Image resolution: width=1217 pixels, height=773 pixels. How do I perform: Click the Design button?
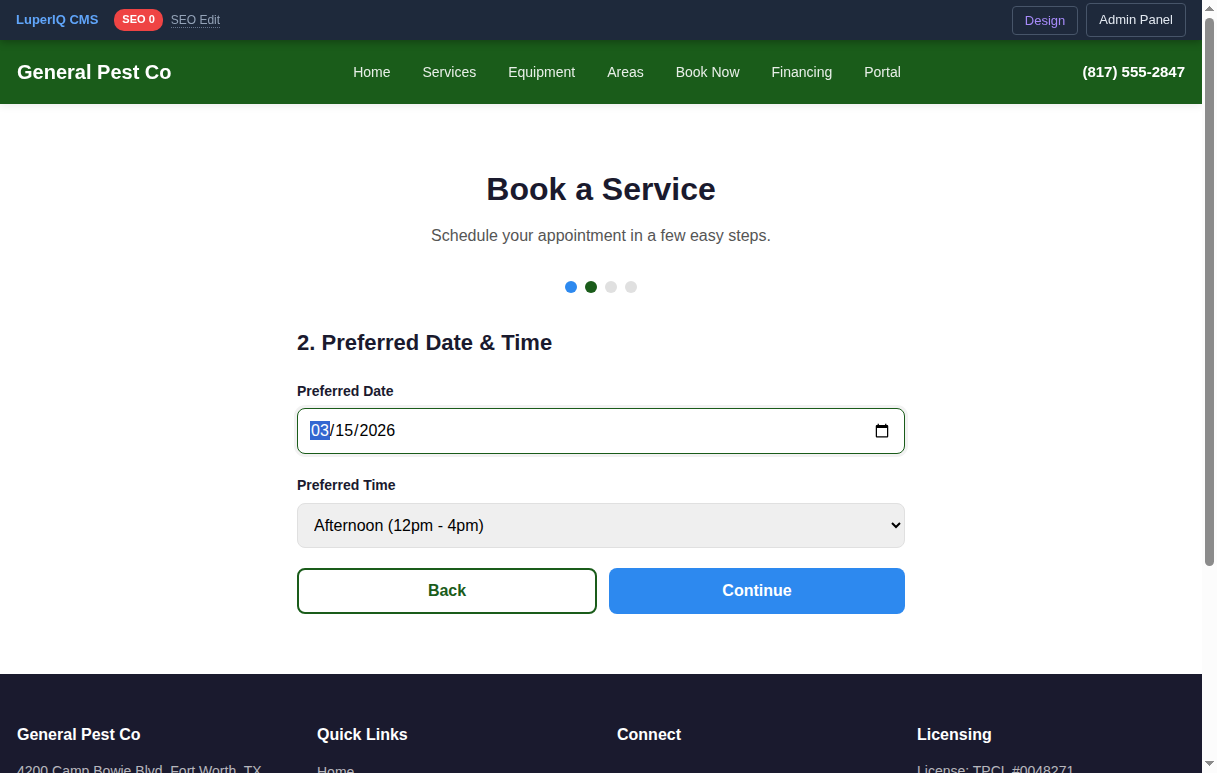coord(1044,20)
